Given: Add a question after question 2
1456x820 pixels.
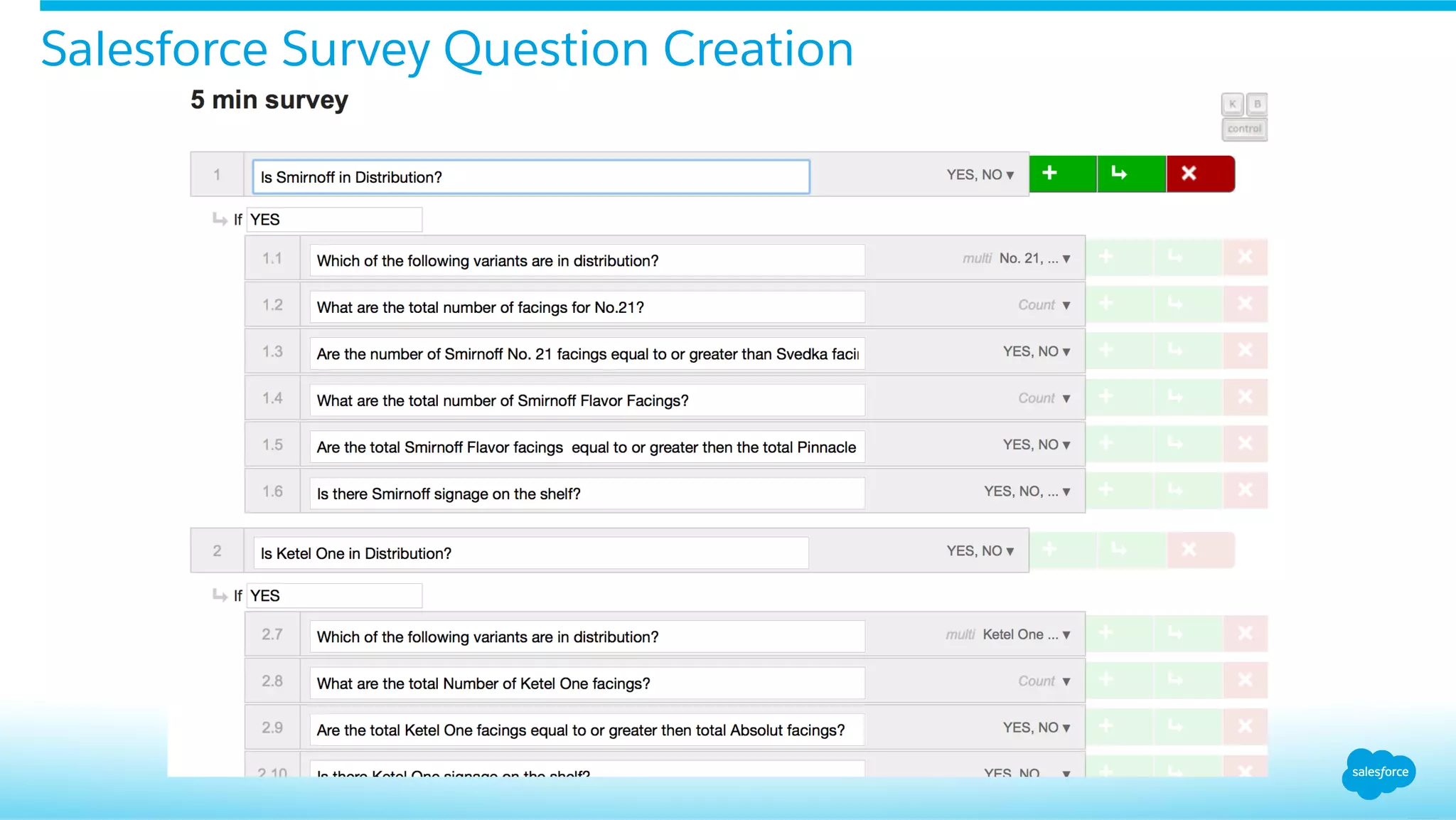Looking at the screenshot, I should [1063, 550].
